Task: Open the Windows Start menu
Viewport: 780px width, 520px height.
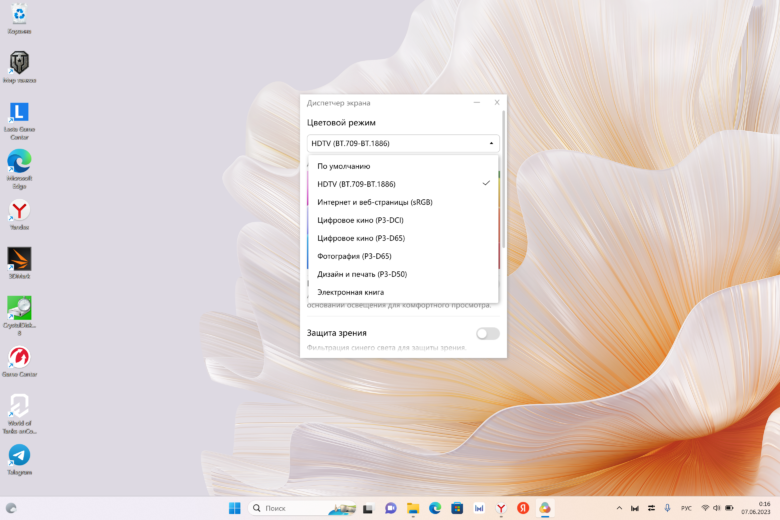Action: [234, 508]
